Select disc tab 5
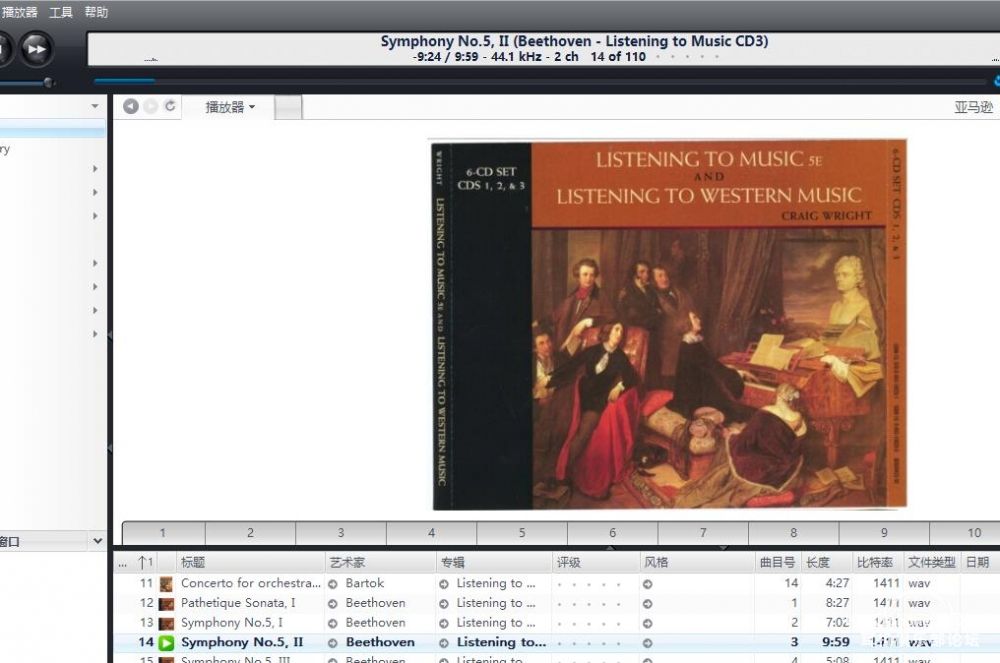The width and height of the screenshot is (1000, 663). pos(522,532)
